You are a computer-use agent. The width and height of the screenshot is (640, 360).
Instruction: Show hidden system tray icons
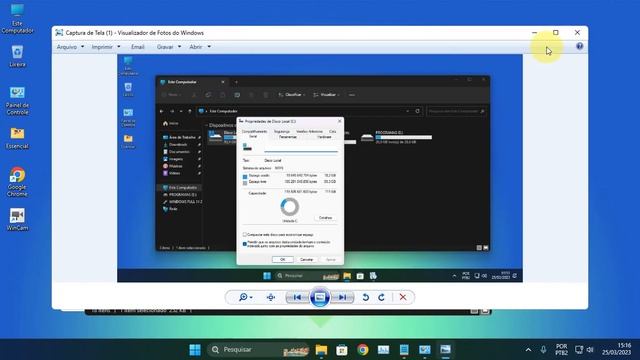tap(528, 350)
